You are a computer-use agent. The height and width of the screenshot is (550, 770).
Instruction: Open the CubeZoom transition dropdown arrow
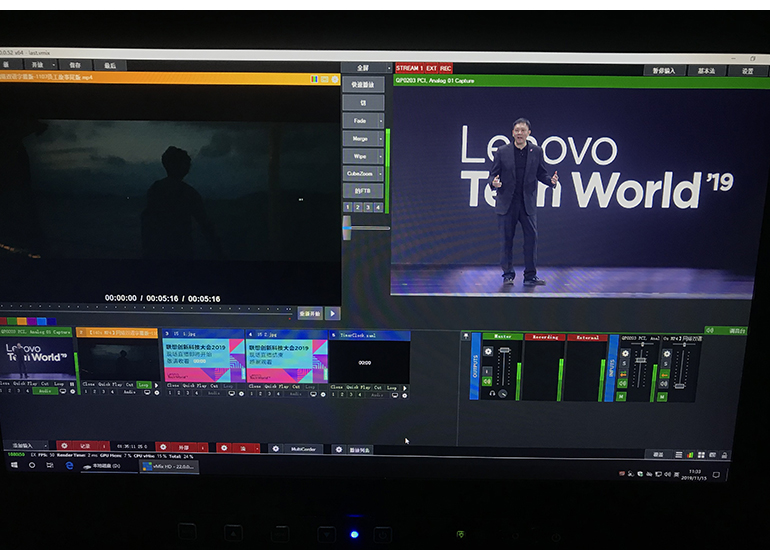tap(381, 173)
